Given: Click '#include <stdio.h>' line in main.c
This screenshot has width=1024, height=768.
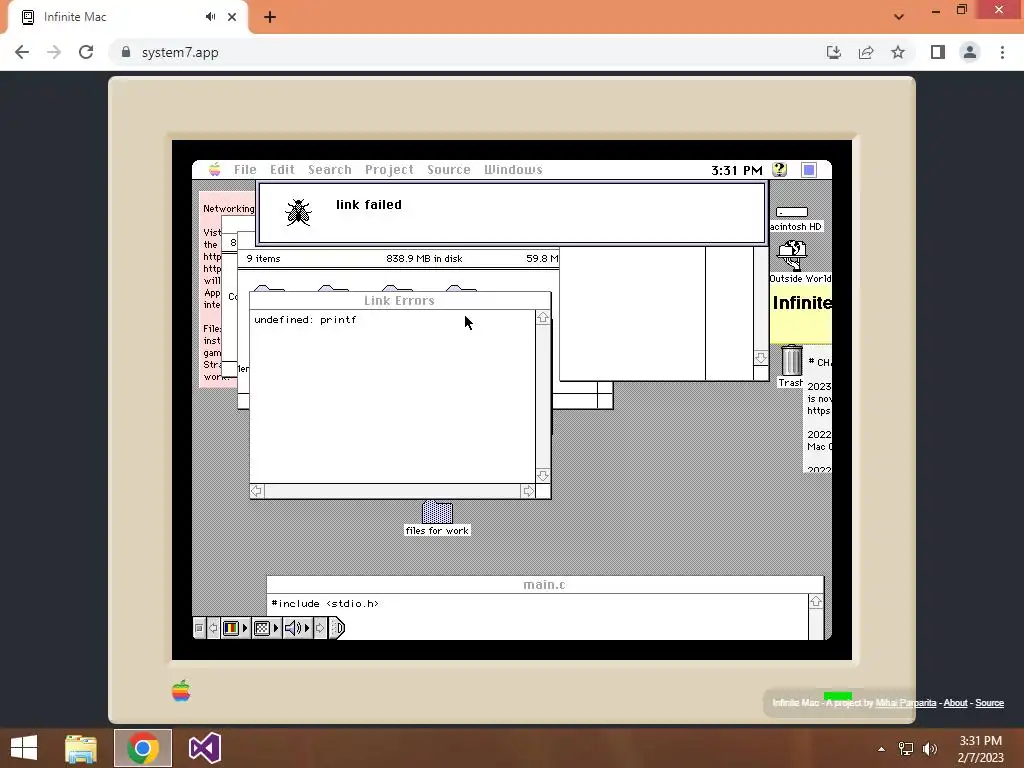Looking at the screenshot, I should coord(325,603).
